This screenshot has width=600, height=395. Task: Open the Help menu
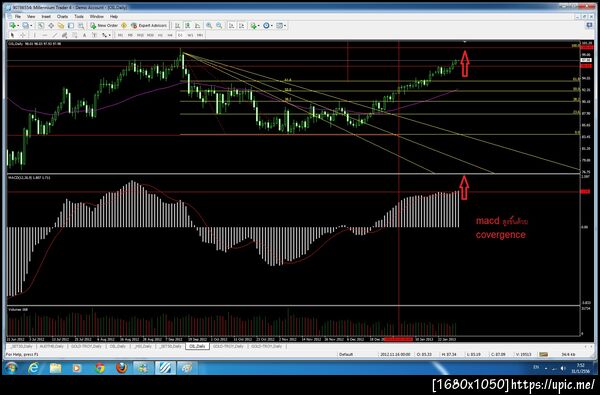click(x=114, y=16)
